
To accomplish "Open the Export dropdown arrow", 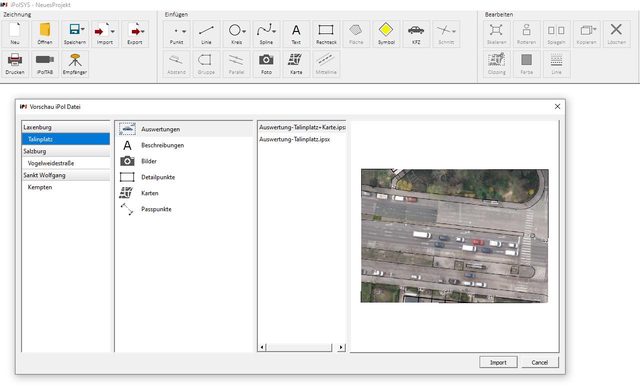I will click(143, 31).
